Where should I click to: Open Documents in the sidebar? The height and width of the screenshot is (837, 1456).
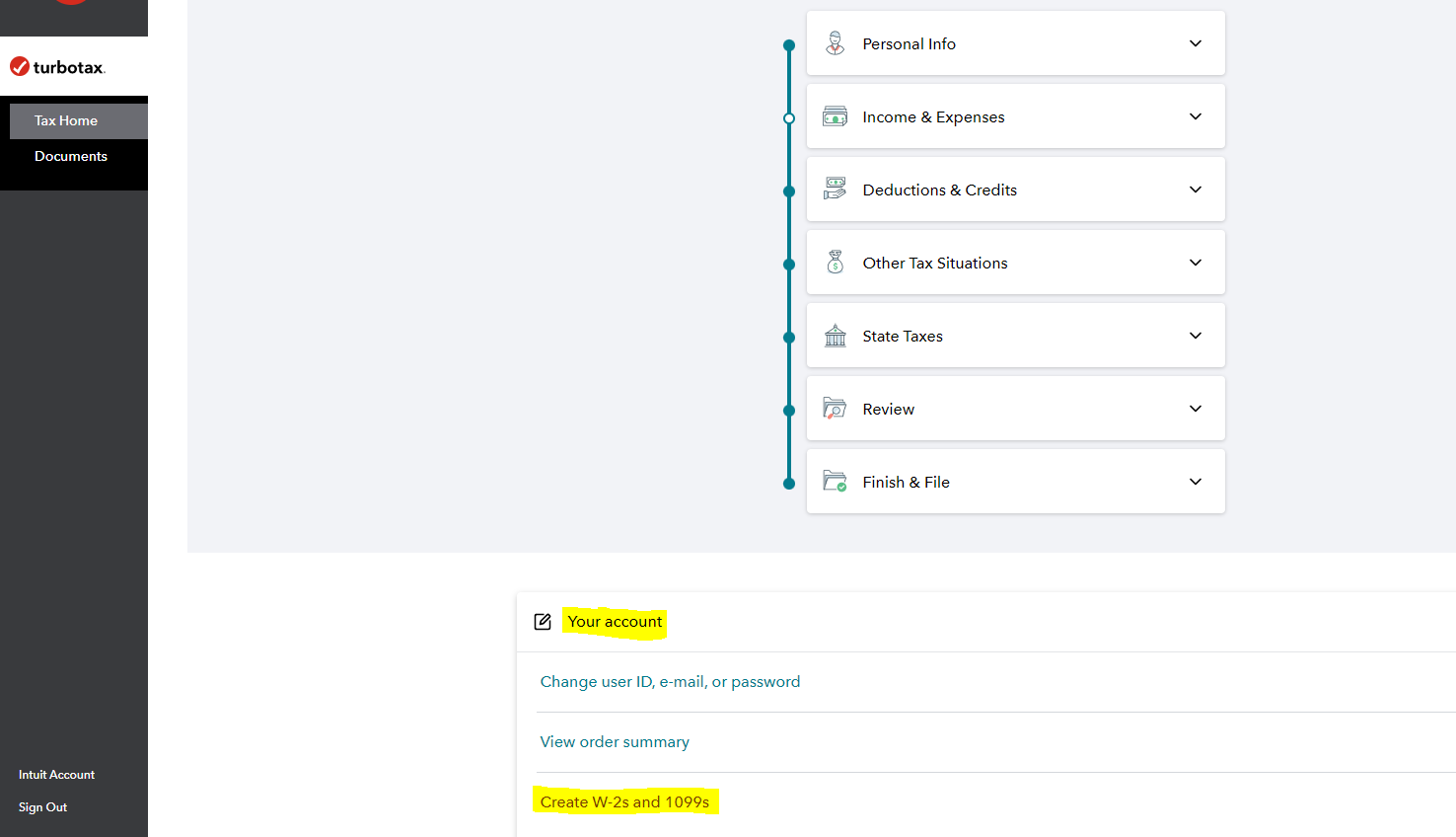71,156
